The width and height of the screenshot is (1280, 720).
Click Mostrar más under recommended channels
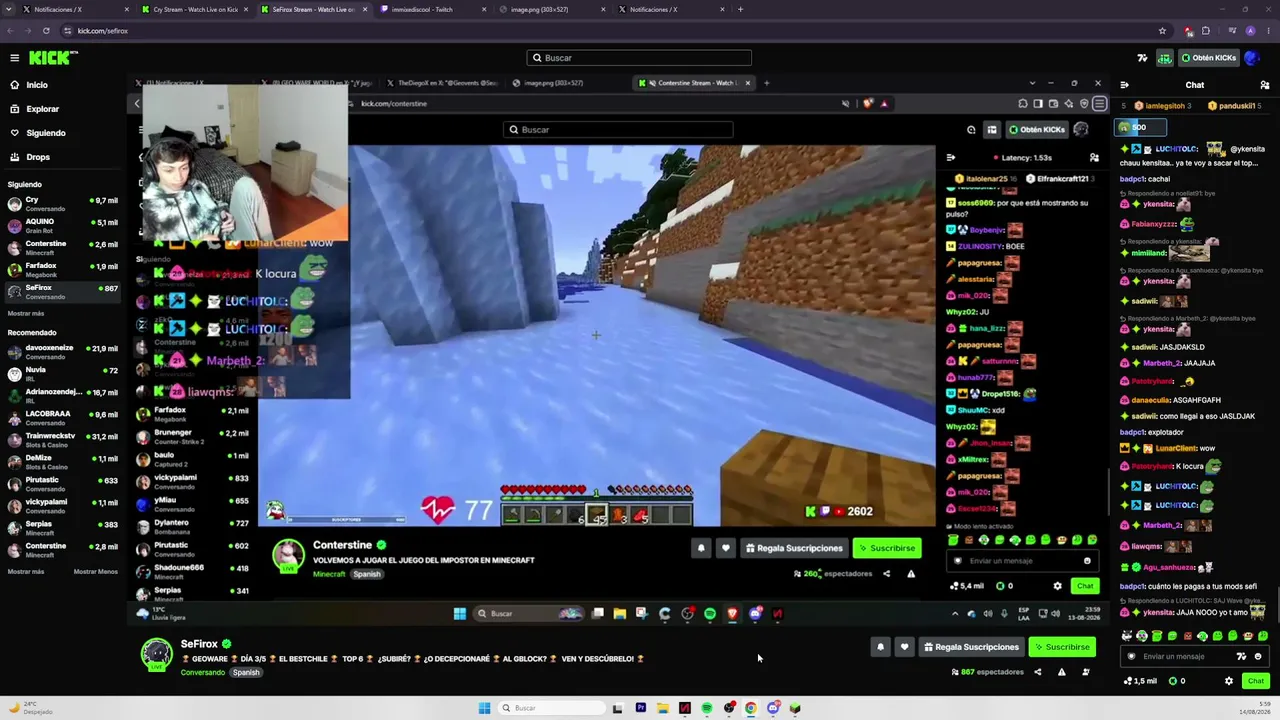[x=26, y=572]
